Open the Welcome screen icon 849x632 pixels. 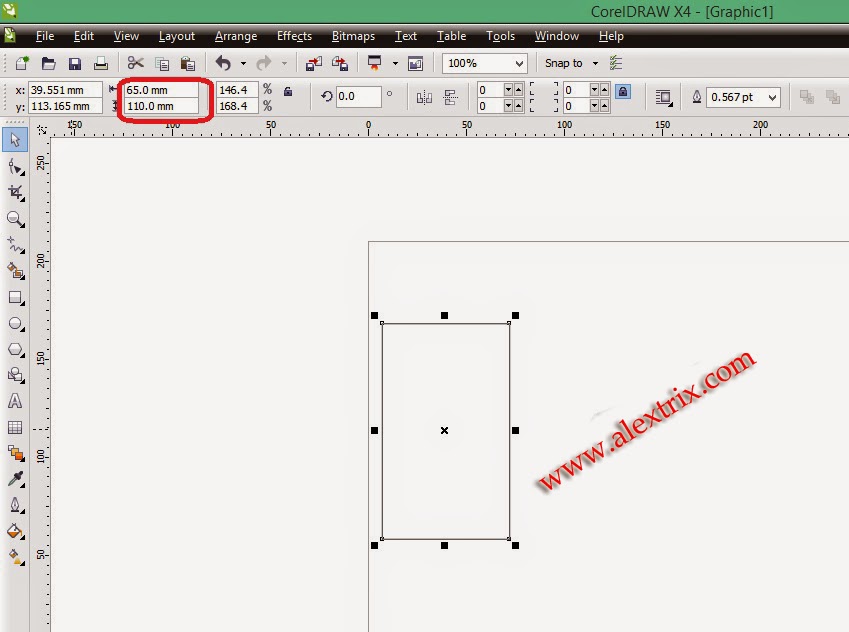point(415,63)
